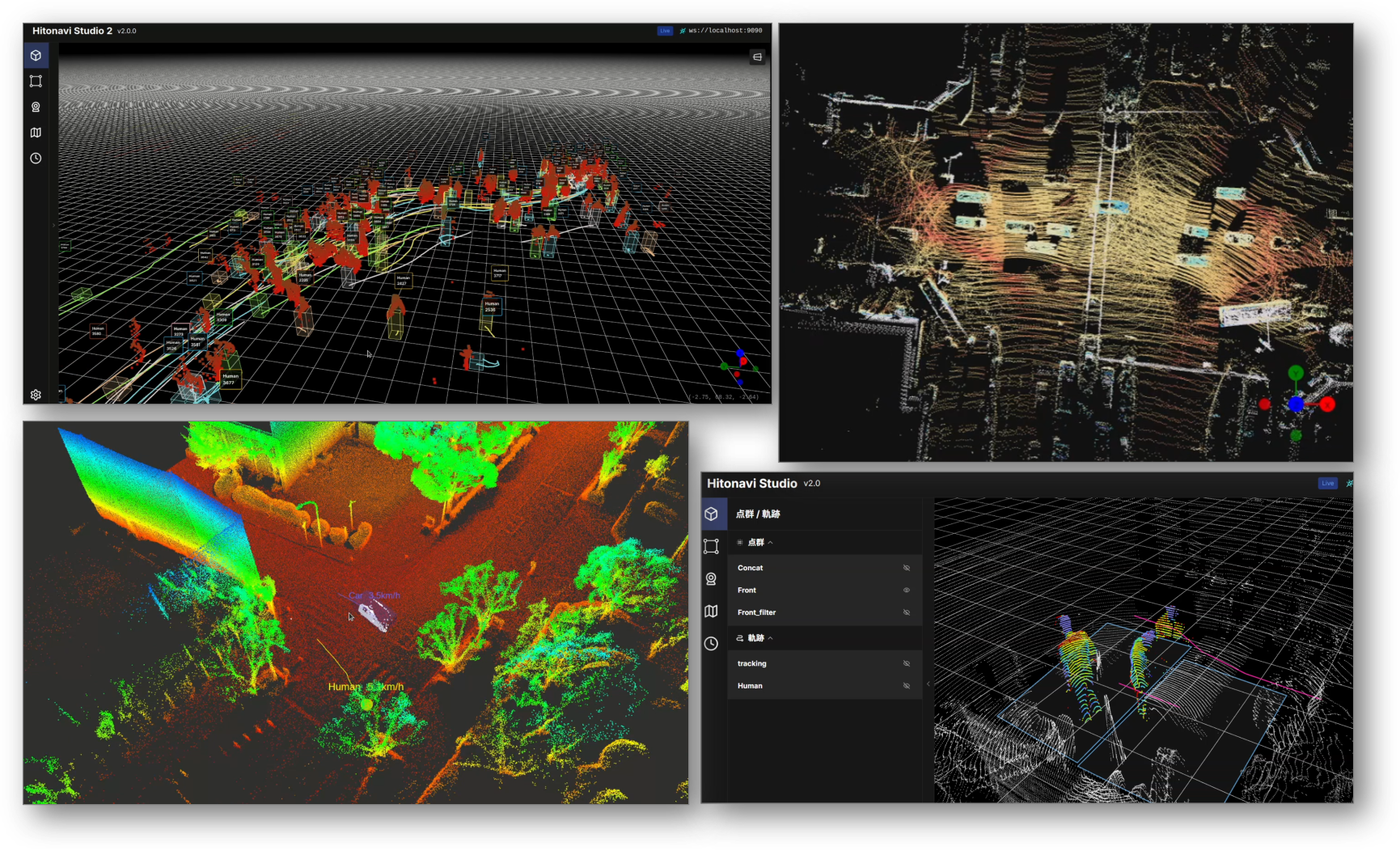Screen dimensions: 1400x851
Task: Select the Front point cloud row
Action: click(x=824, y=590)
